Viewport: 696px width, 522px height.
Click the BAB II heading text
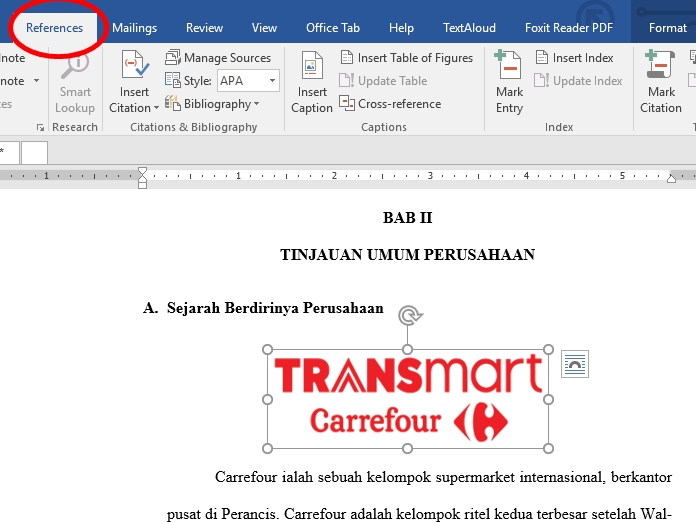(x=407, y=218)
